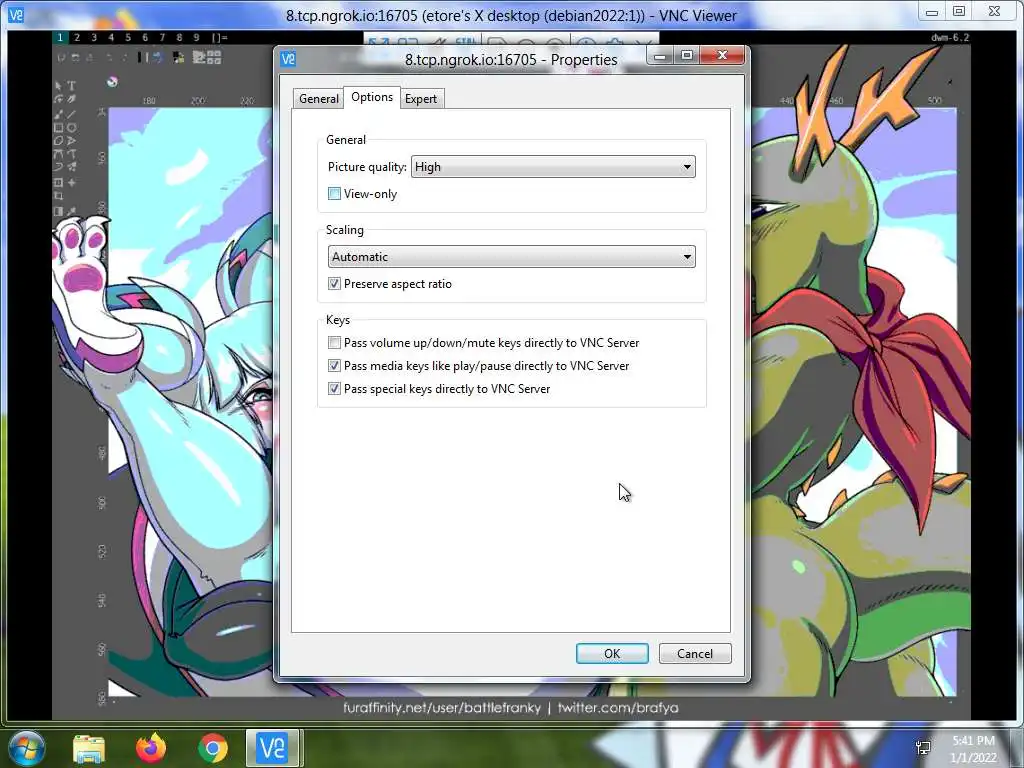Maximize the VNC Viewer window
Image resolution: width=1024 pixels, height=768 pixels.
click(x=959, y=11)
